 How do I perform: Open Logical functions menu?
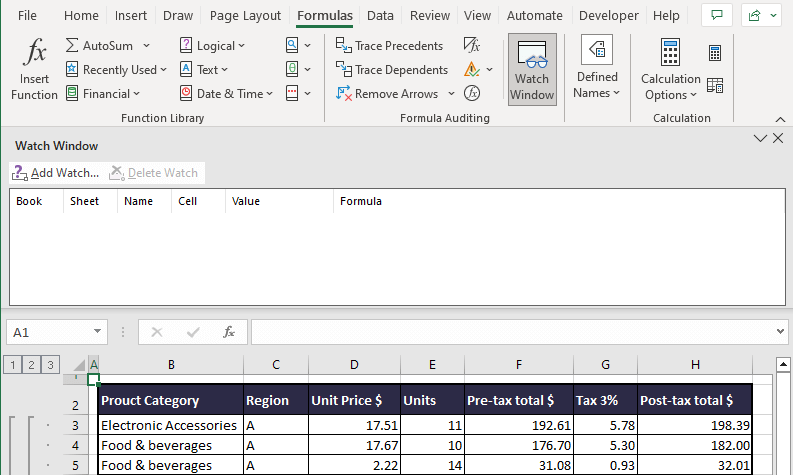(212, 46)
